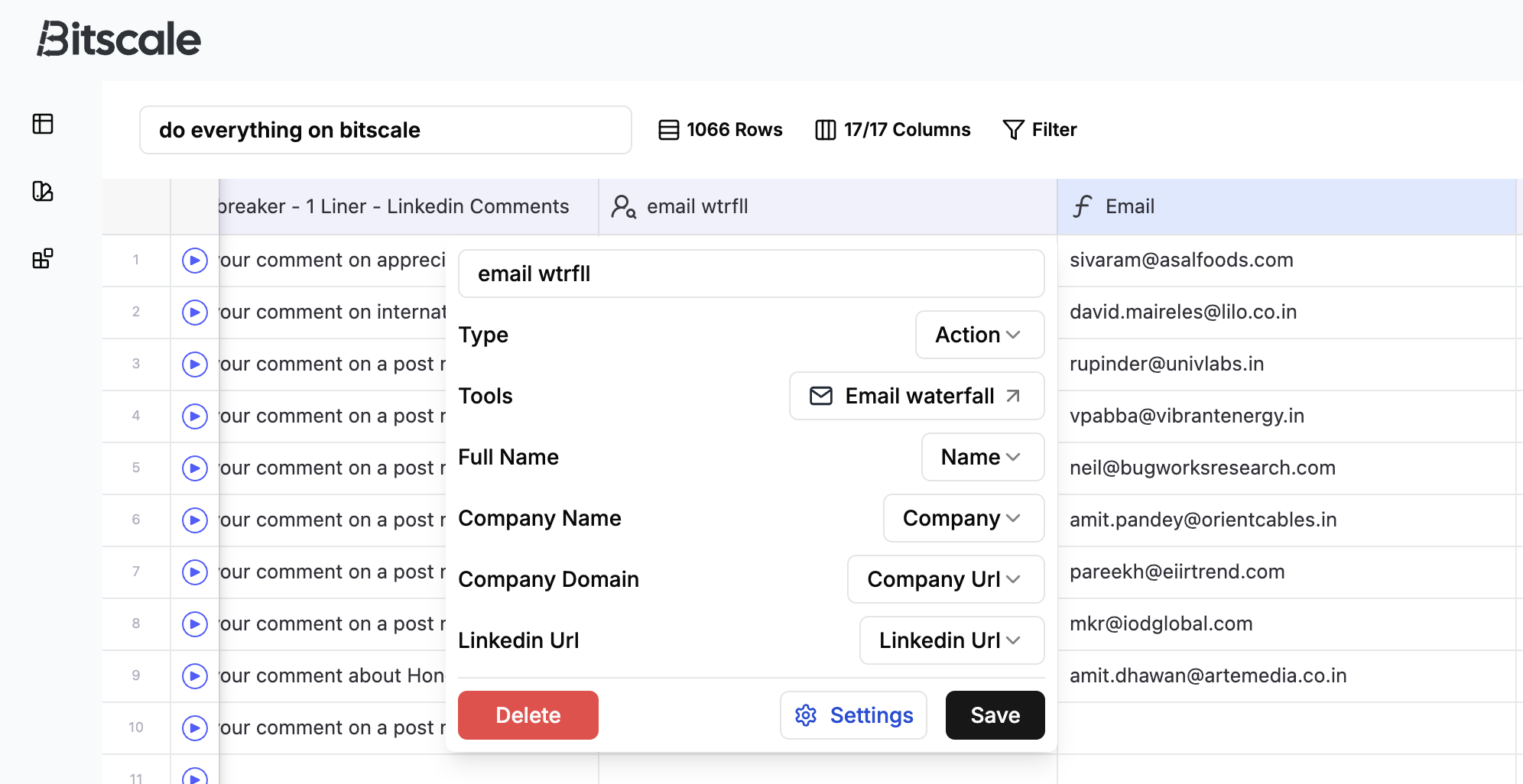Image resolution: width=1523 pixels, height=784 pixels.
Task: Click row number 5
Action: click(x=136, y=468)
